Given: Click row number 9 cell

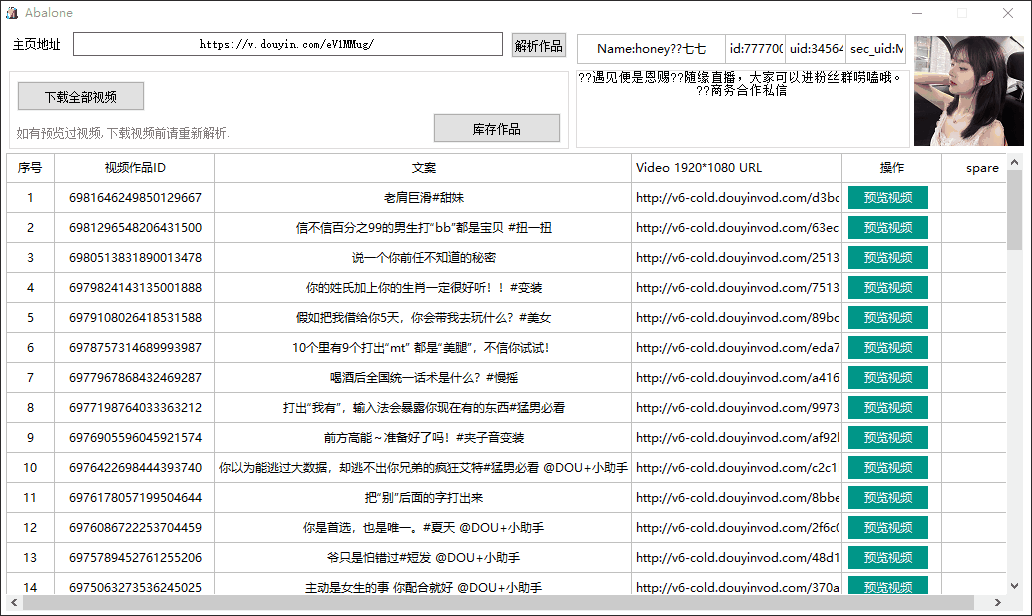Looking at the screenshot, I should (x=30, y=438).
